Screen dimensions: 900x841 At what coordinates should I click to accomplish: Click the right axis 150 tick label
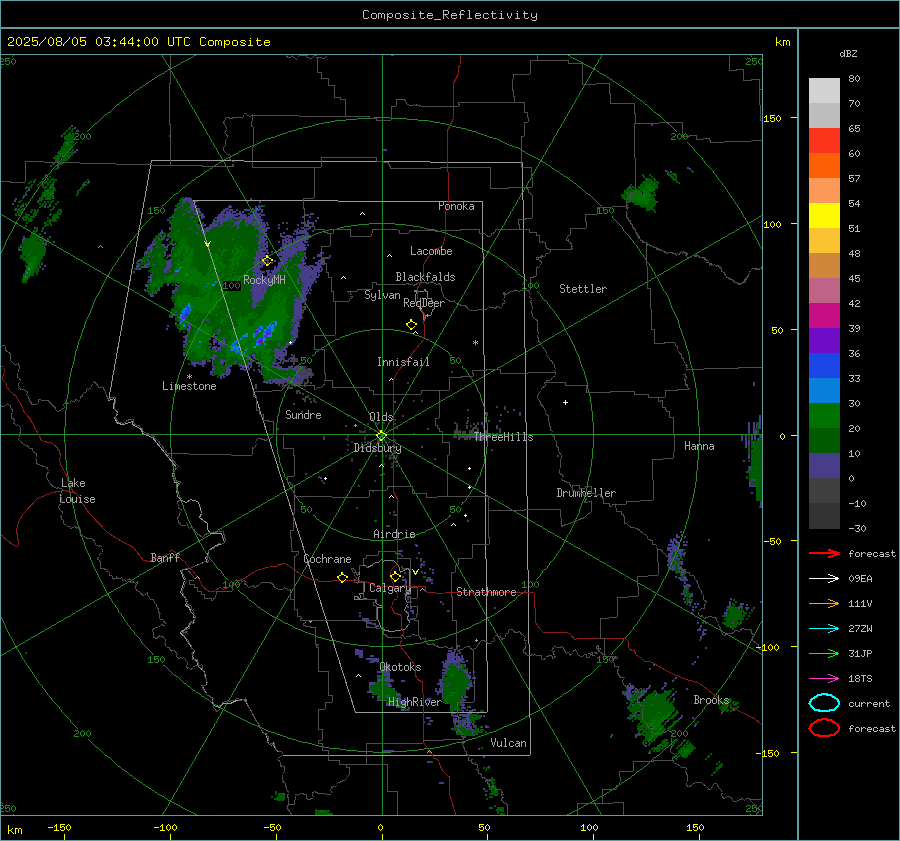[773, 118]
